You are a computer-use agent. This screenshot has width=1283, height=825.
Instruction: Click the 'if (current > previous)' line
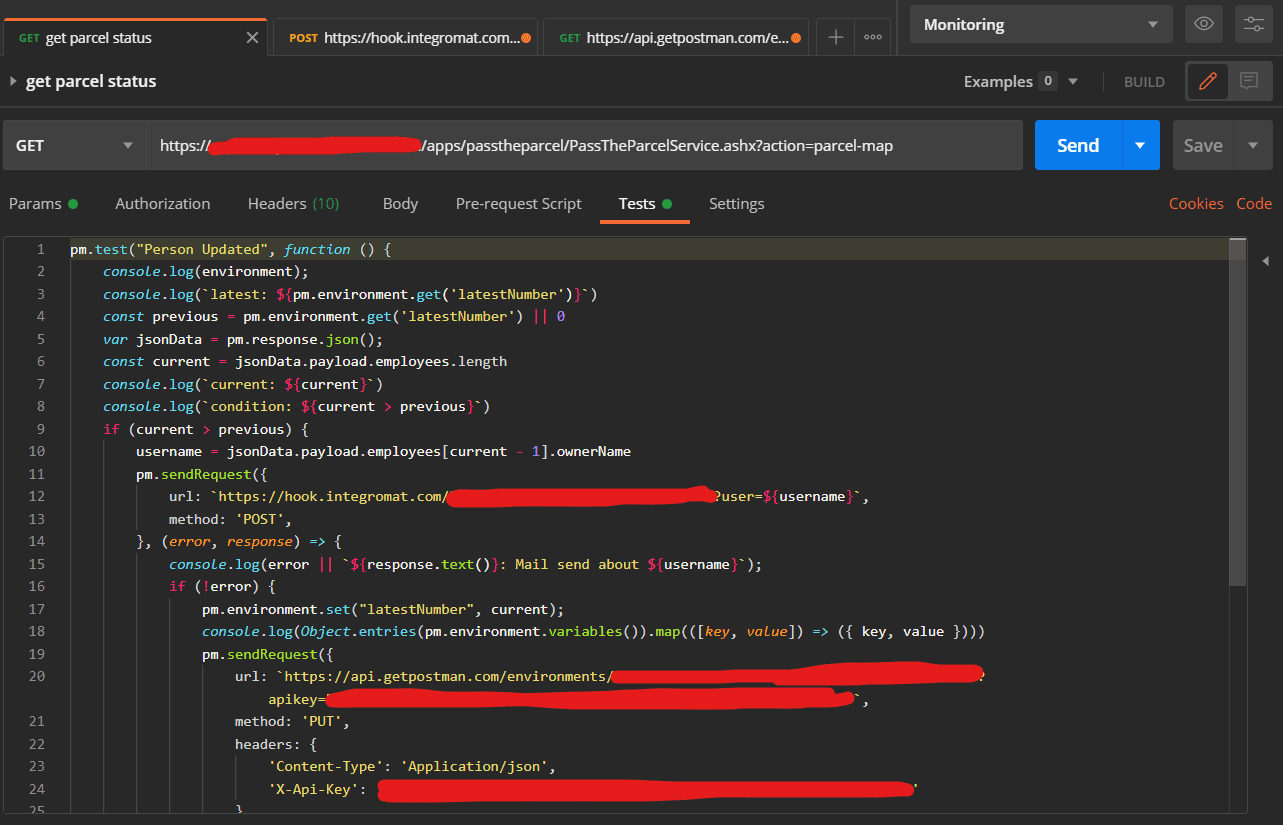206,429
